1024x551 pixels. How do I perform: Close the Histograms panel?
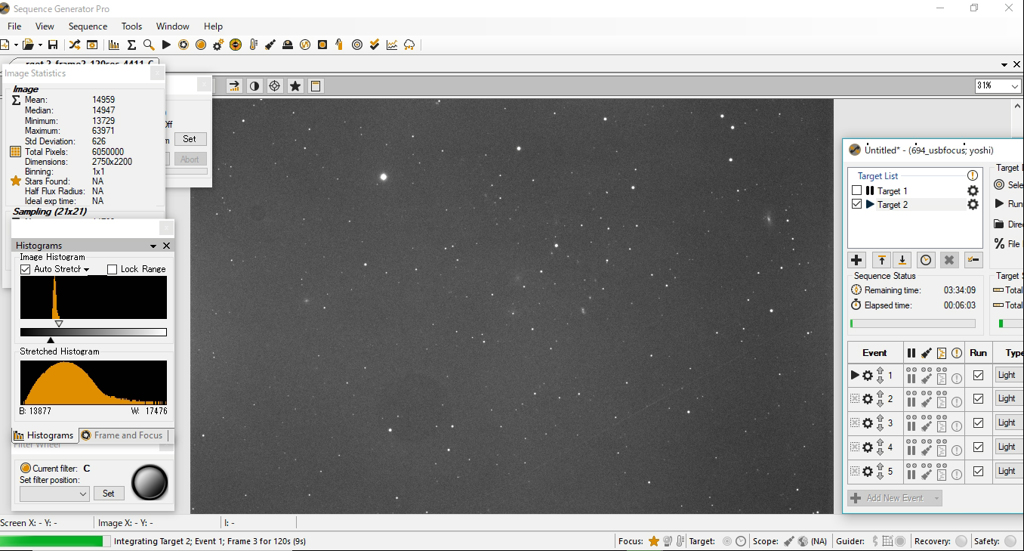(167, 246)
